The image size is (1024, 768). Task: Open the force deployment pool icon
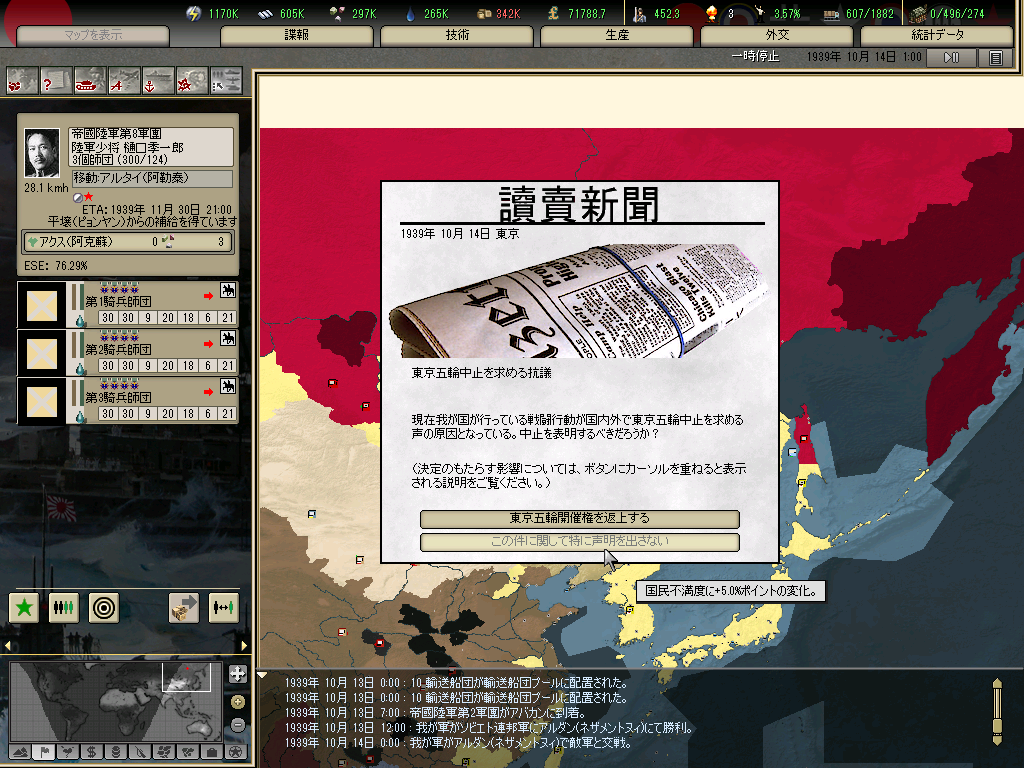(x=226, y=82)
